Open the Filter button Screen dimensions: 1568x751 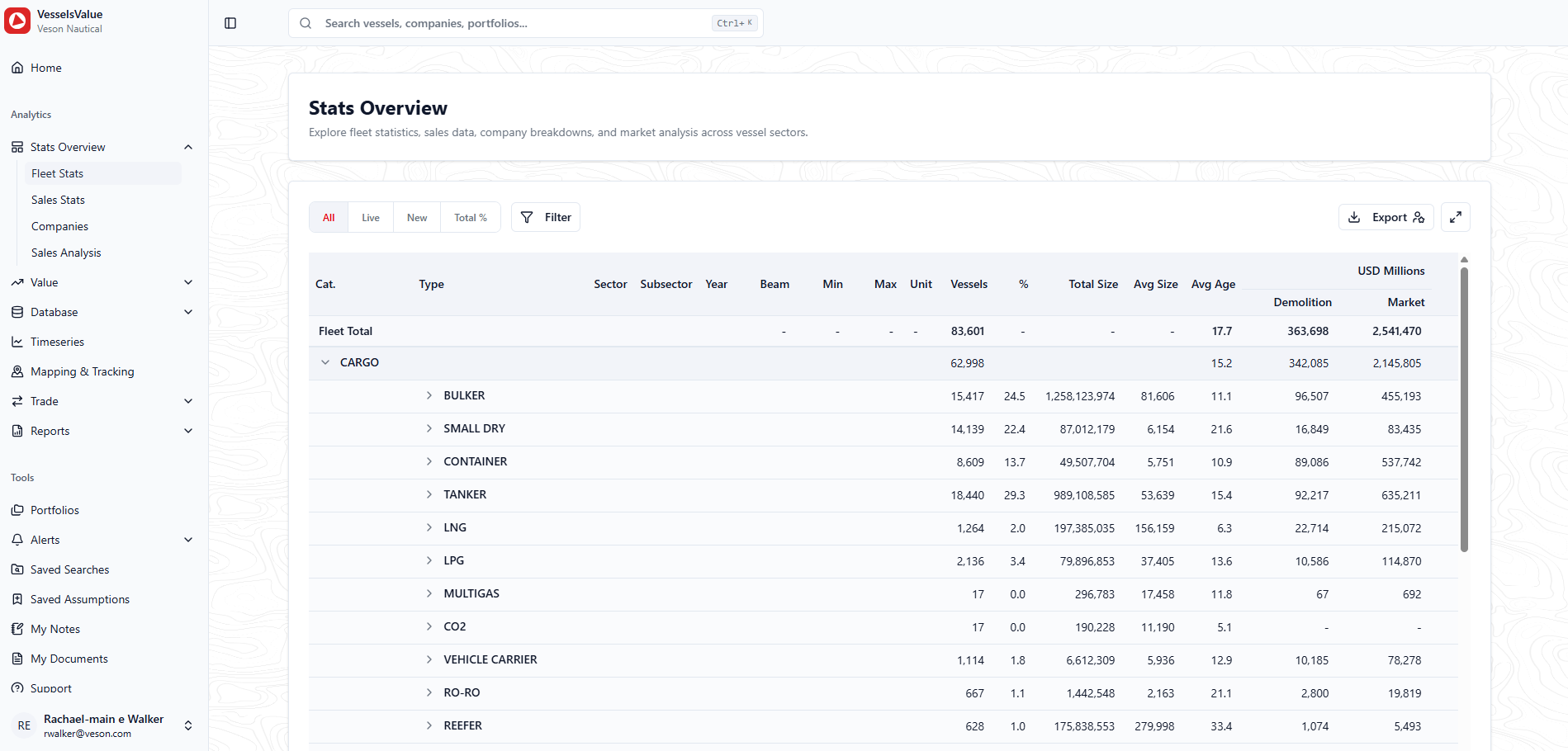(546, 217)
